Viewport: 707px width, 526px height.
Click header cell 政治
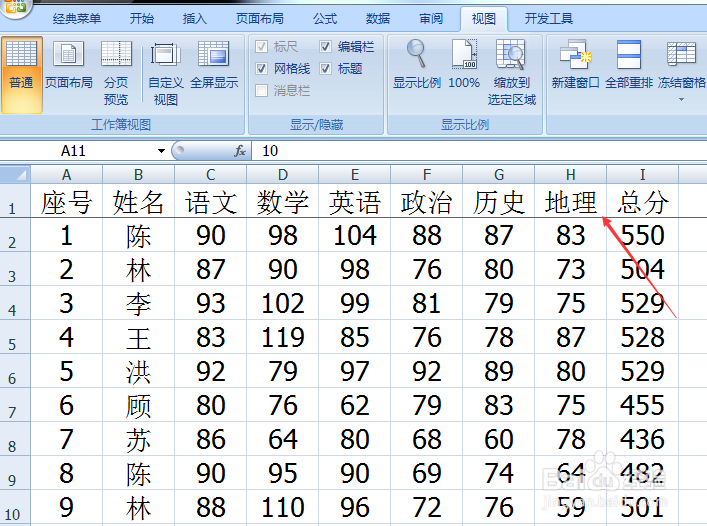(x=427, y=201)
